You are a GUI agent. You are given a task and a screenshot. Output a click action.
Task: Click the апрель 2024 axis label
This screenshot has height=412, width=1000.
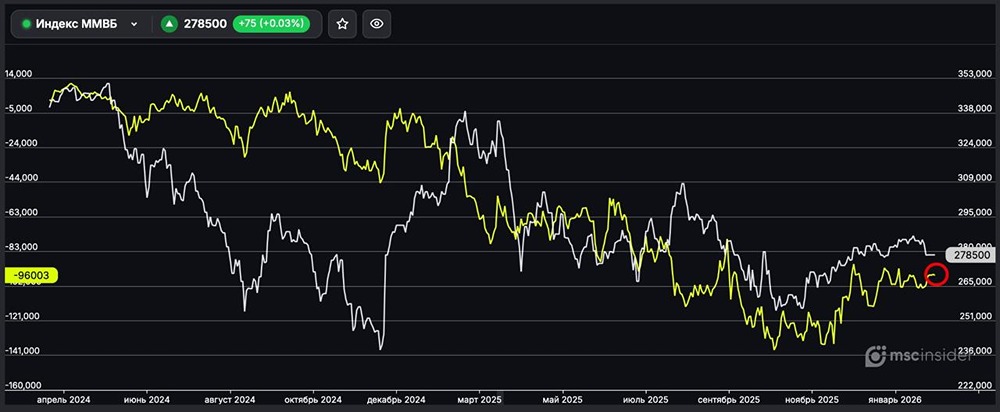[x=62, y=399]
